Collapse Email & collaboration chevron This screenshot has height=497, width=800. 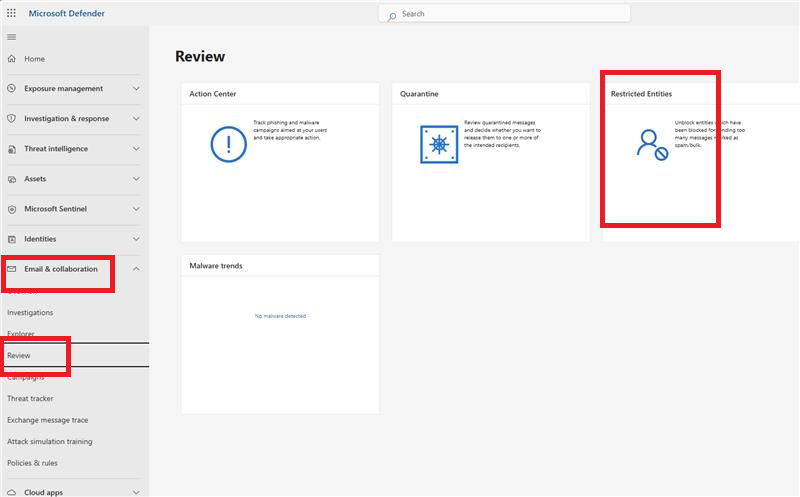(x=136, y=268)
